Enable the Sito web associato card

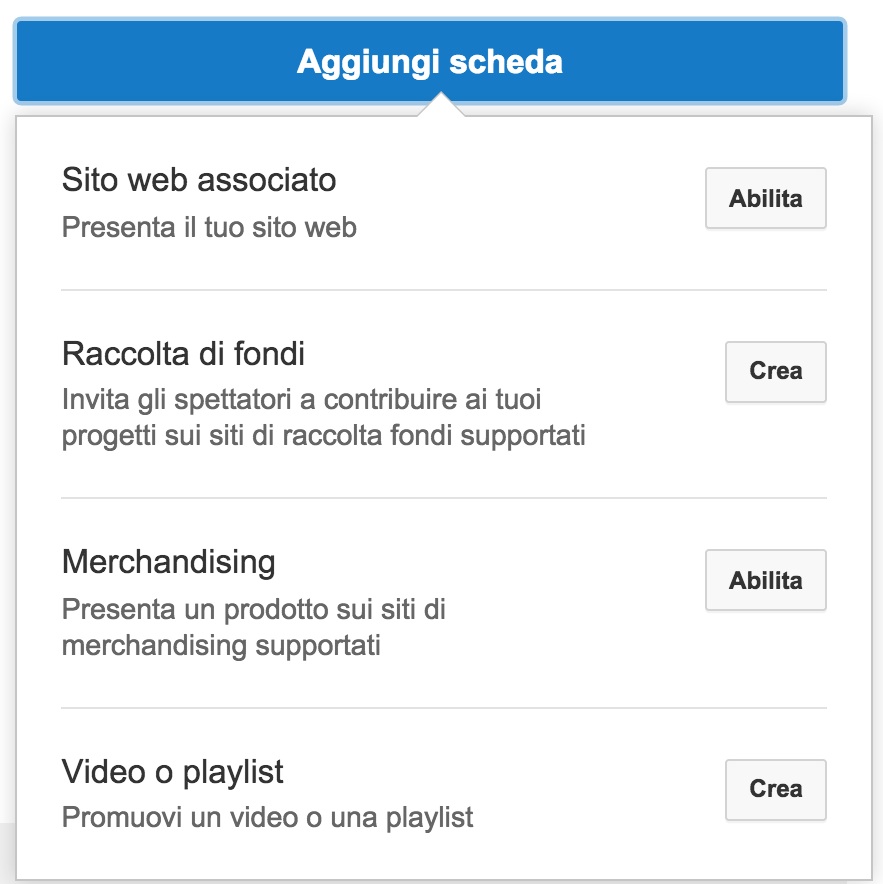coord(765,198)
